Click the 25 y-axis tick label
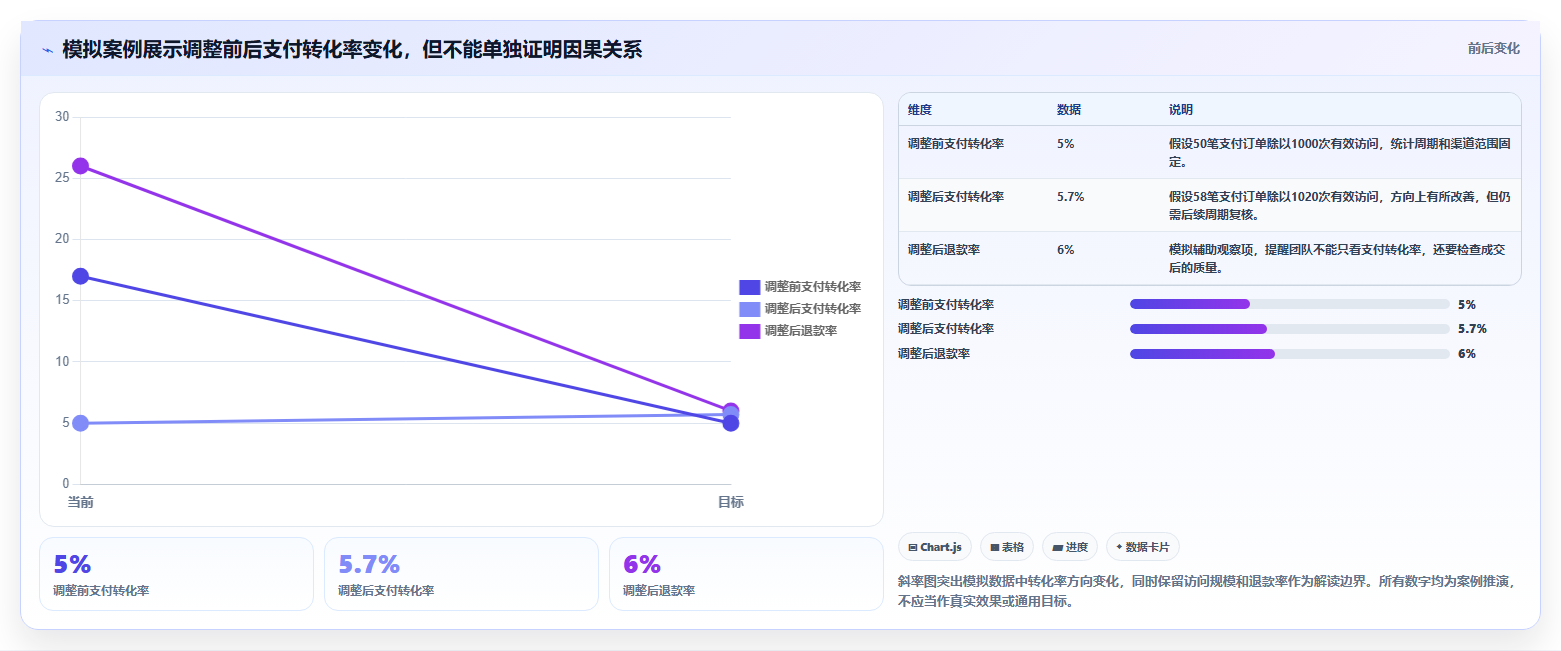The height and width of the screenshot is (651, 1561). [62, 178]
